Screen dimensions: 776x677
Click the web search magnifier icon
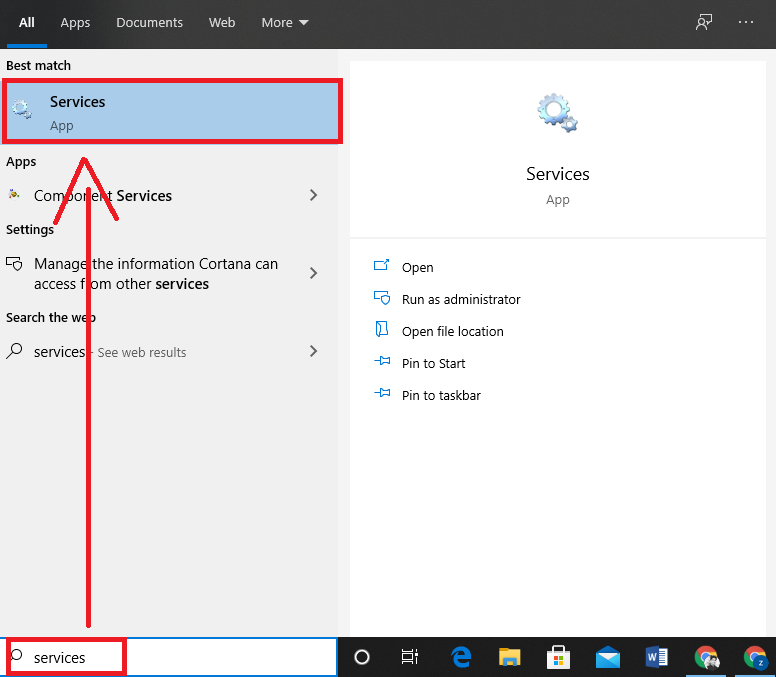coord(14,351)
